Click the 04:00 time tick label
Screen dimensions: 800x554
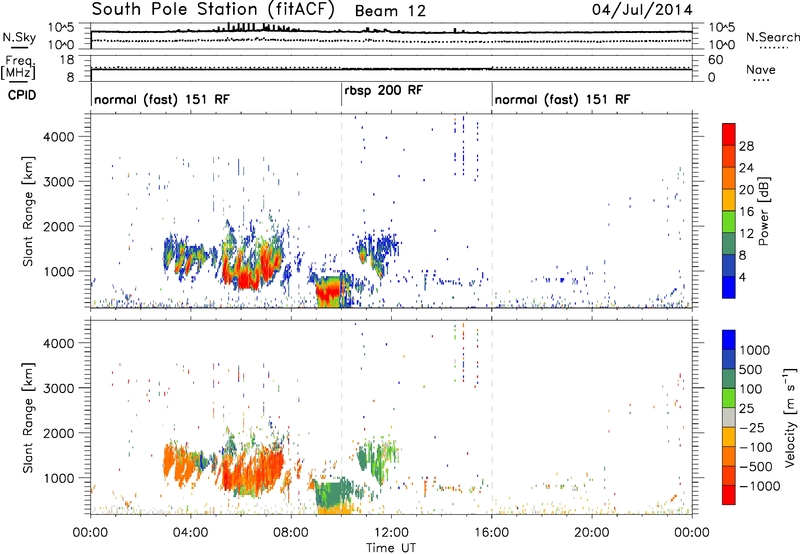coord(190,533)
